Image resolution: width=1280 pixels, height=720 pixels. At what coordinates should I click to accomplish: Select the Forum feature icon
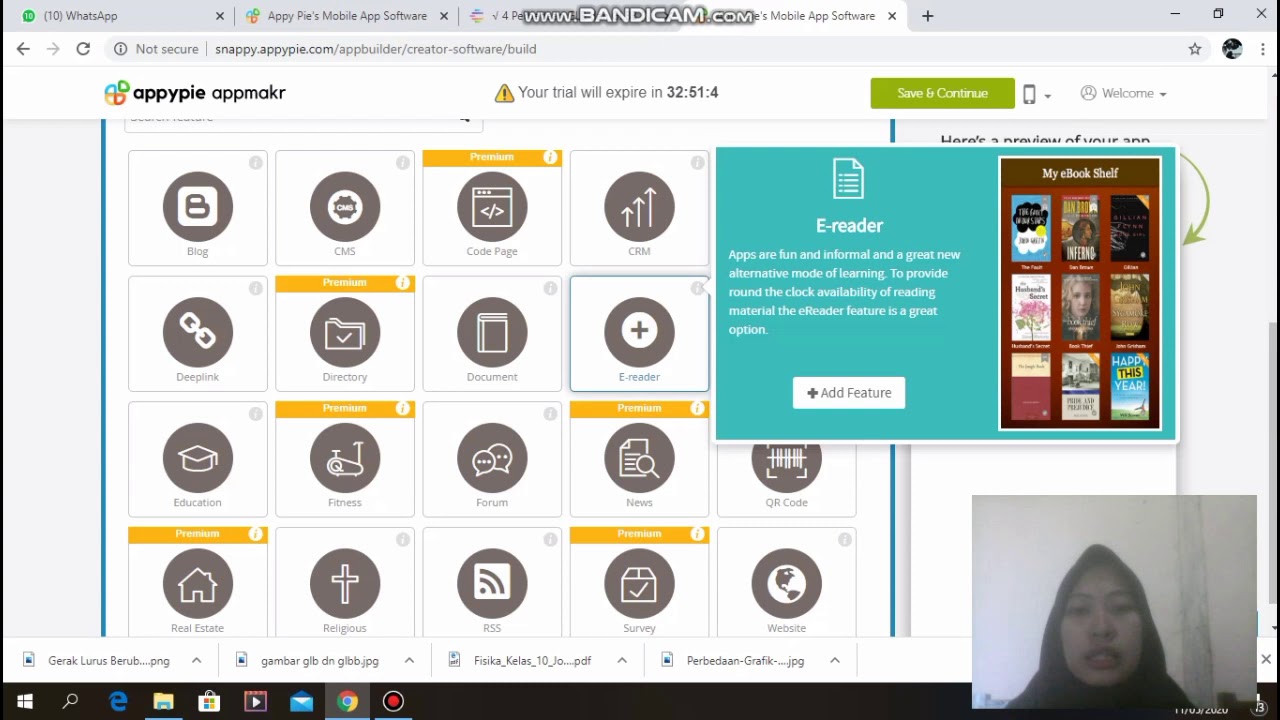point(492,458)
